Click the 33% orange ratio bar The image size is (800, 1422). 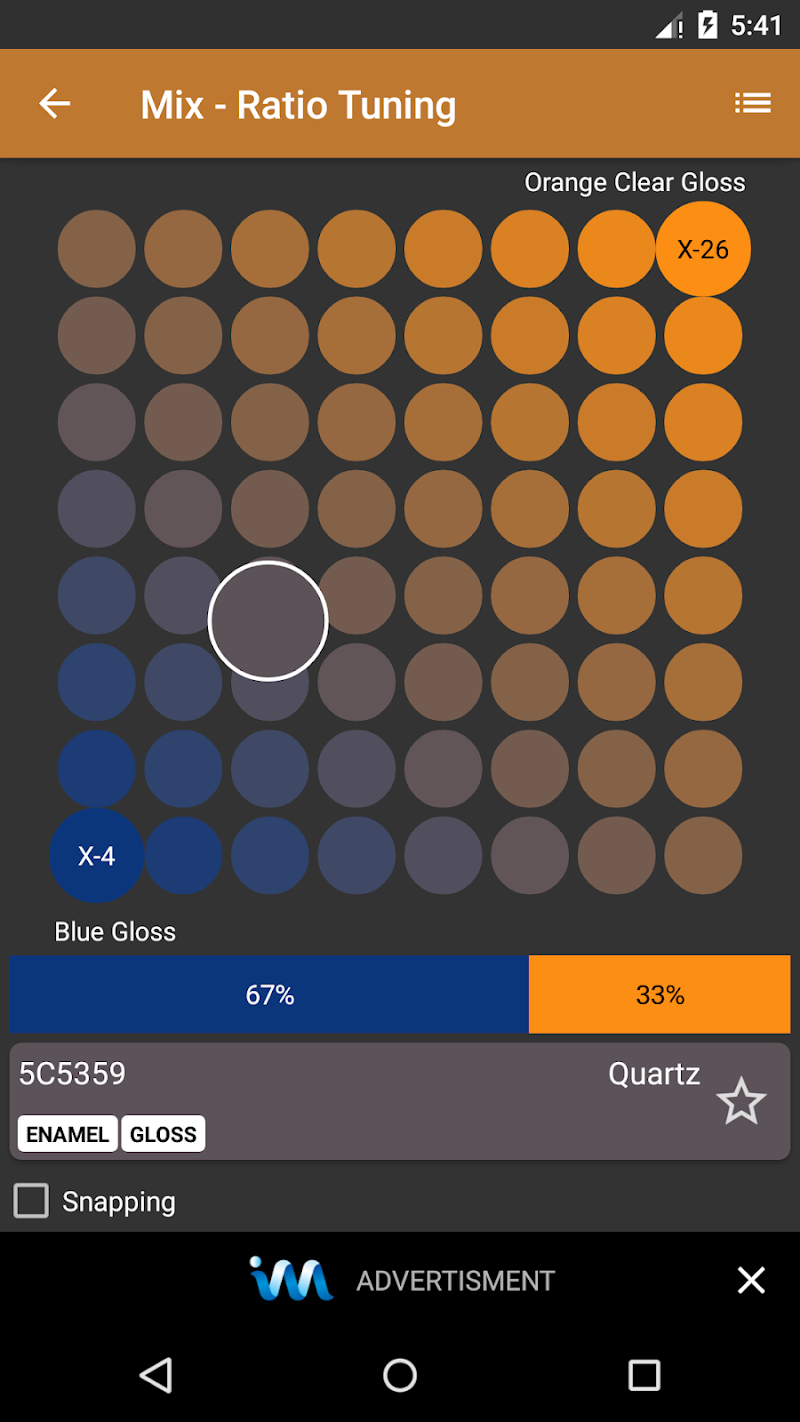coord(660,994)
